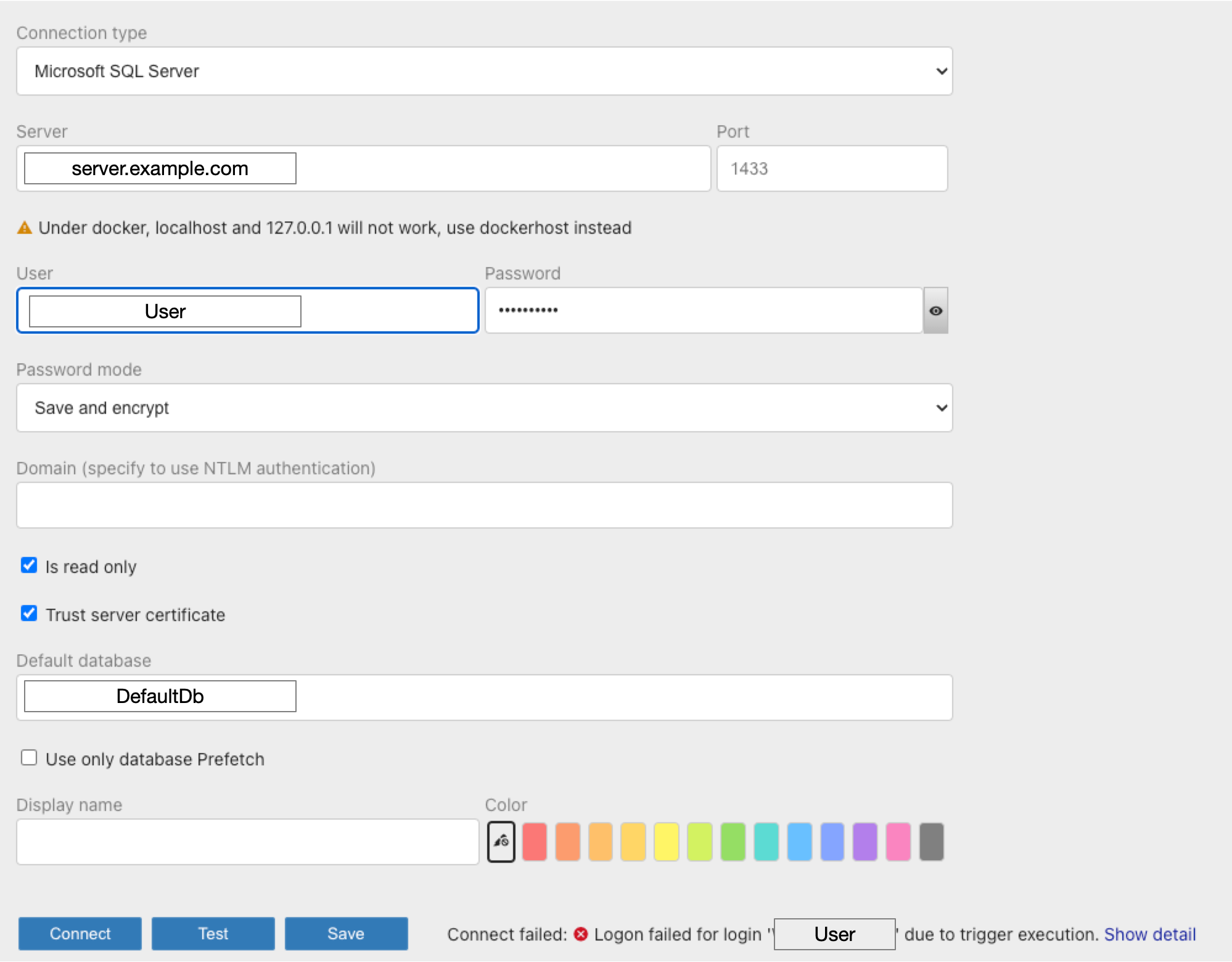Pick the gray color swatch
This screenshot has width=1232, height=962.
932,841
